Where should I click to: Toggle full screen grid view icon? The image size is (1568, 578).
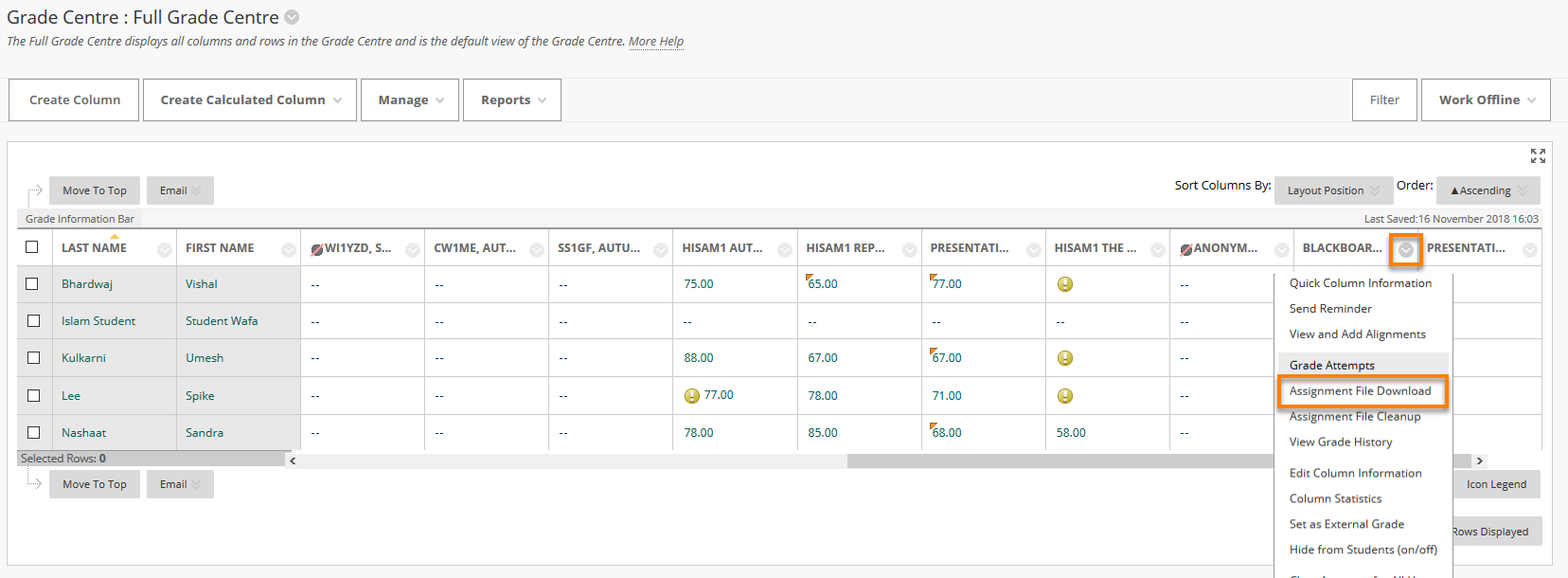tap(1538, 155)
